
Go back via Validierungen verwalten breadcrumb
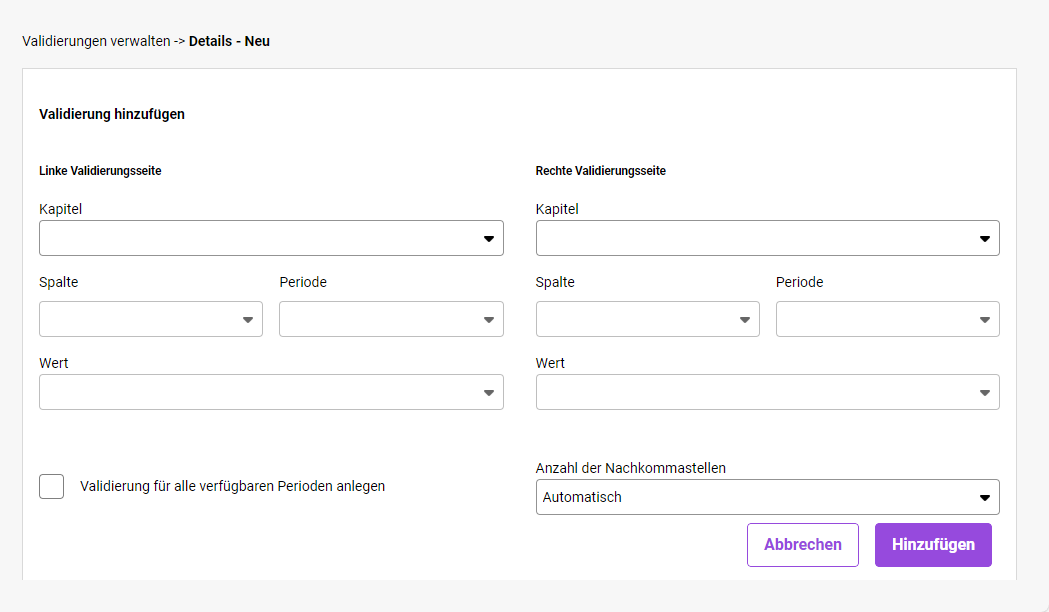(96, 41)
